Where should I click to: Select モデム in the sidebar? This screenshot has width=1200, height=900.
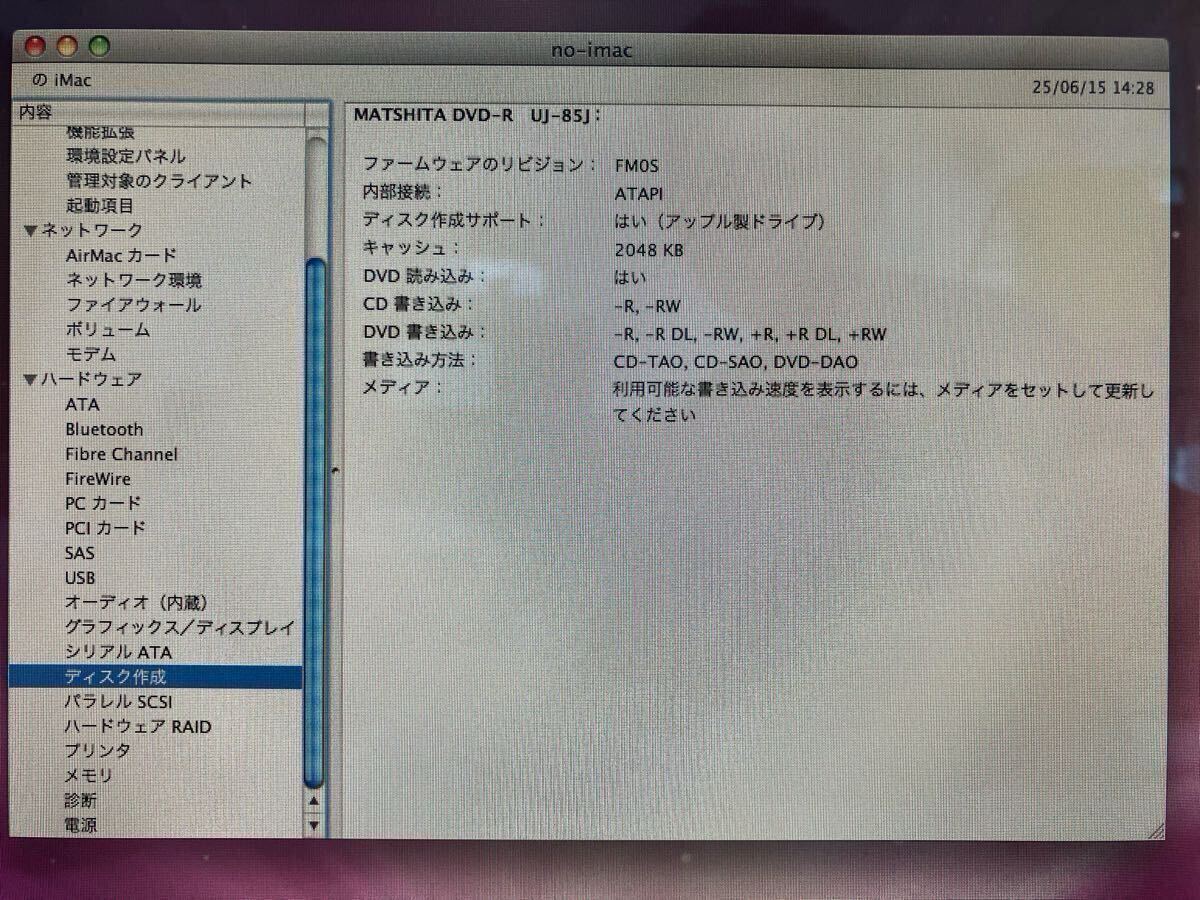91,354
